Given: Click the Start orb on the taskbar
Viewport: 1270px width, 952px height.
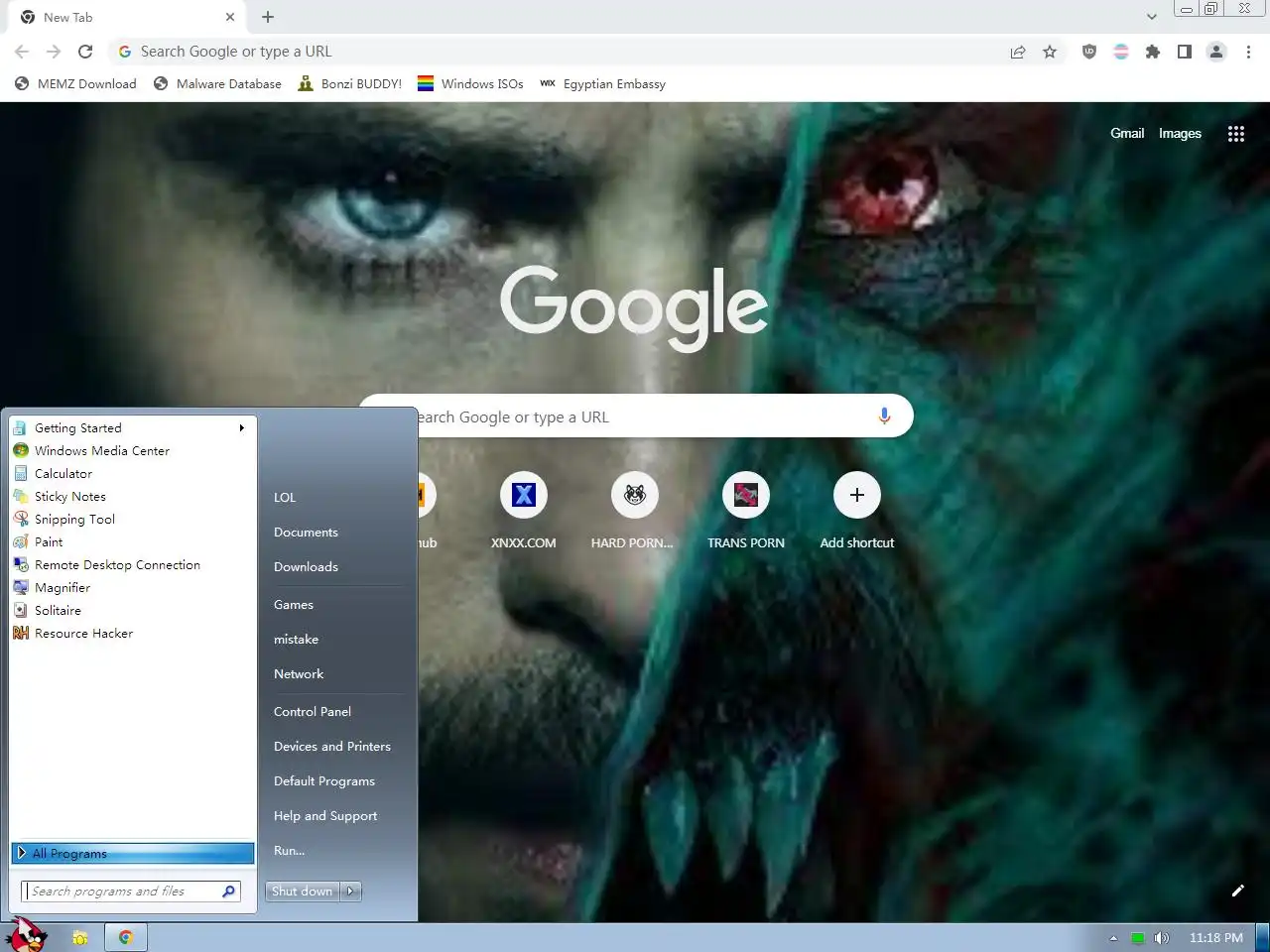Looking at the screenshot, I should coord(26,935).
